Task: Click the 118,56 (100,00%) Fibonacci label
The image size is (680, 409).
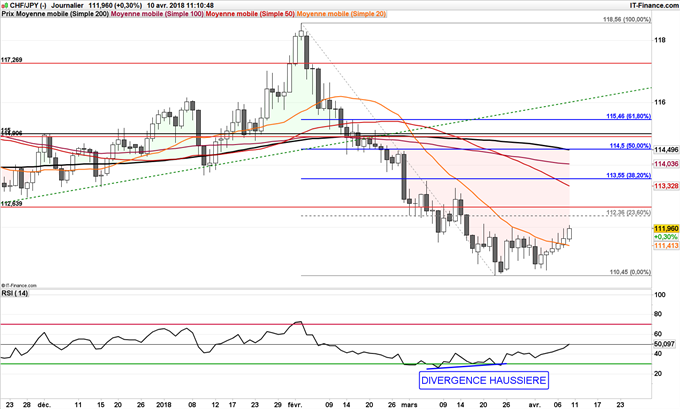Action: pos(627,20)
